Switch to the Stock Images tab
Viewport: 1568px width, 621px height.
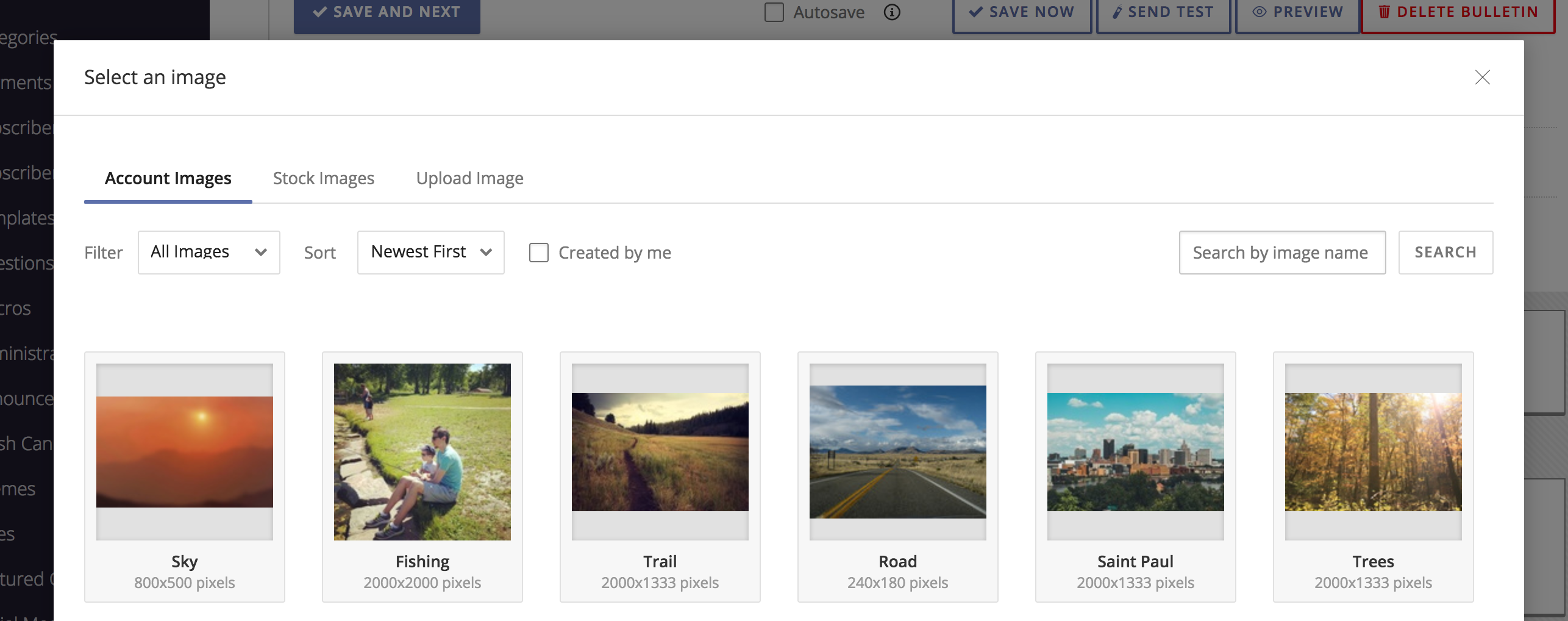pyautogui.click(x=324, y=178)
